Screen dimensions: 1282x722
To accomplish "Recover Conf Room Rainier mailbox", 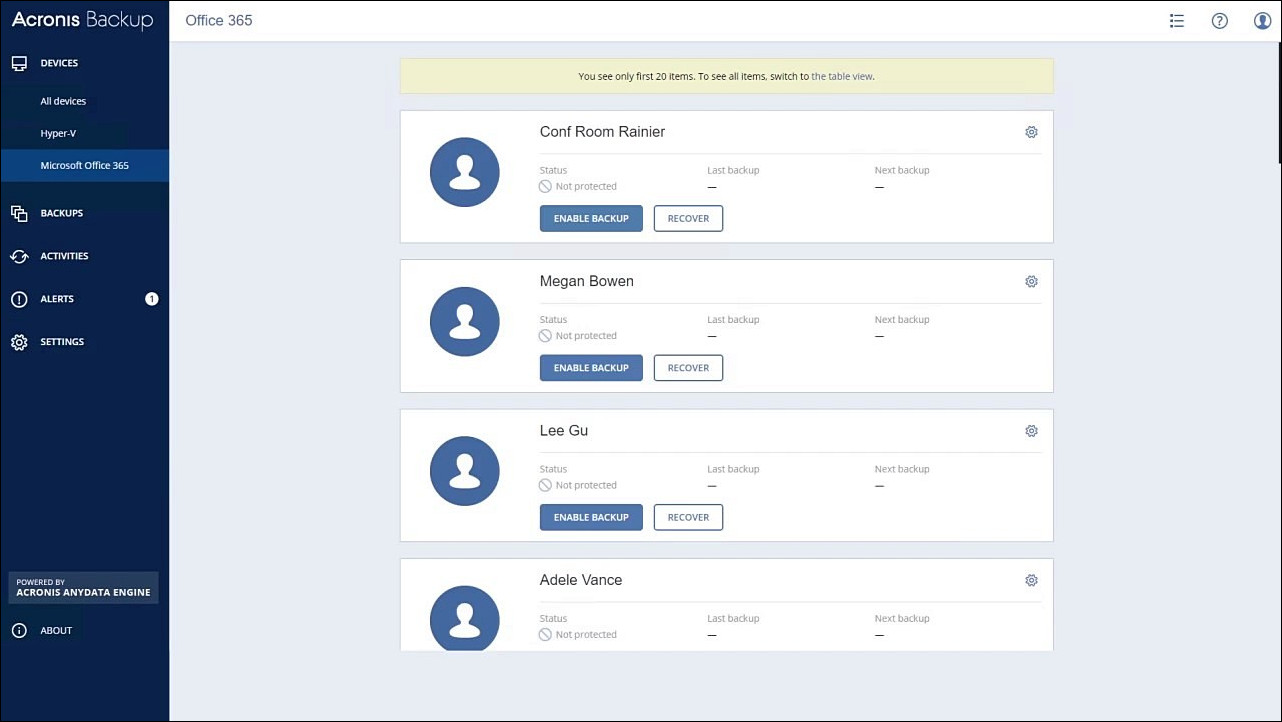I will [688, 218].
